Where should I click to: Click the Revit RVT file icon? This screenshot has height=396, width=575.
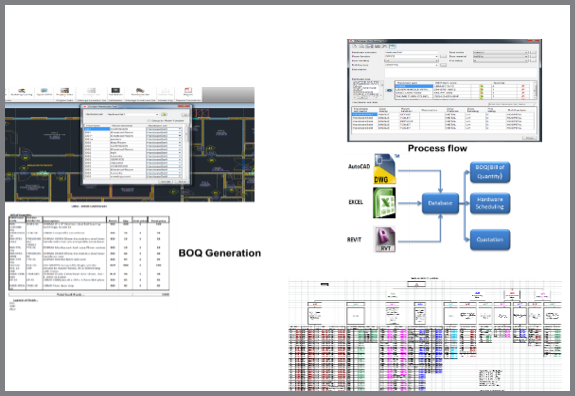pos(385,239)
